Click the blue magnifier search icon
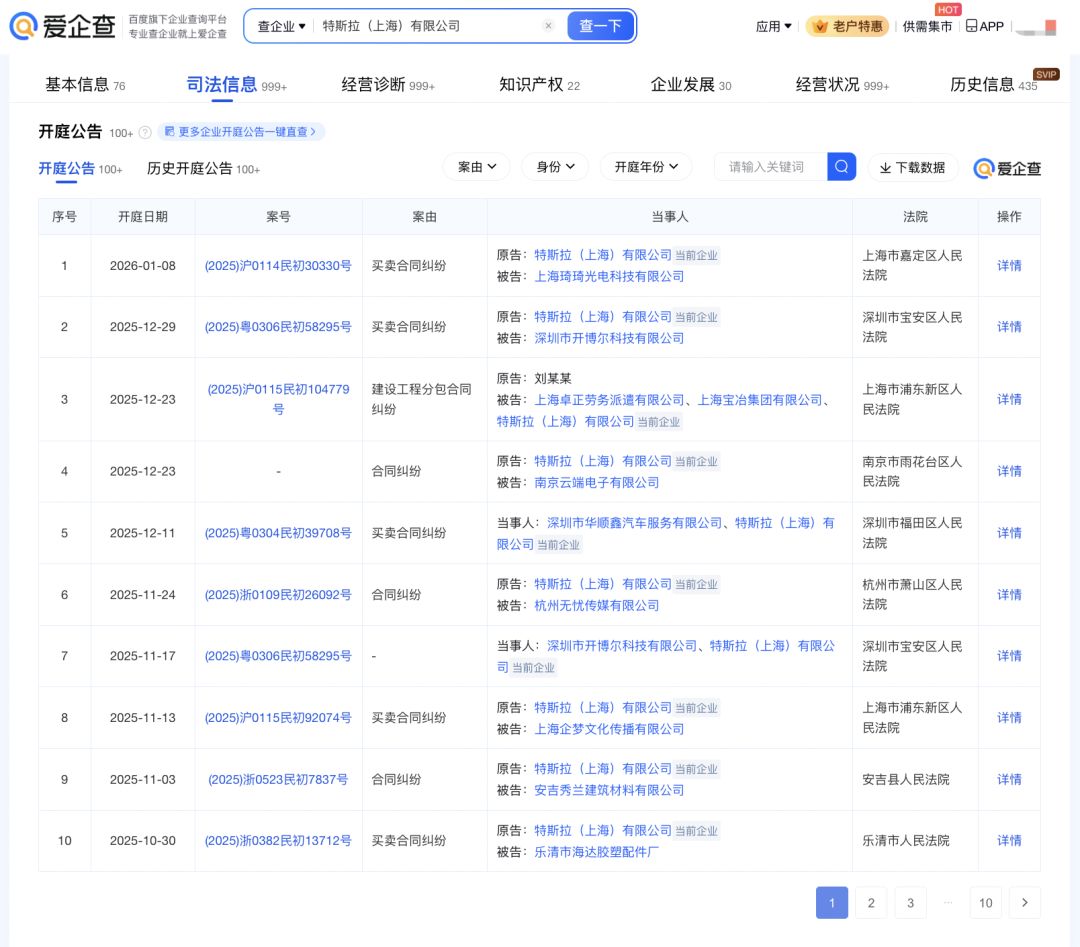Screen dimensions: 1080x947 (x=842, y=167)
